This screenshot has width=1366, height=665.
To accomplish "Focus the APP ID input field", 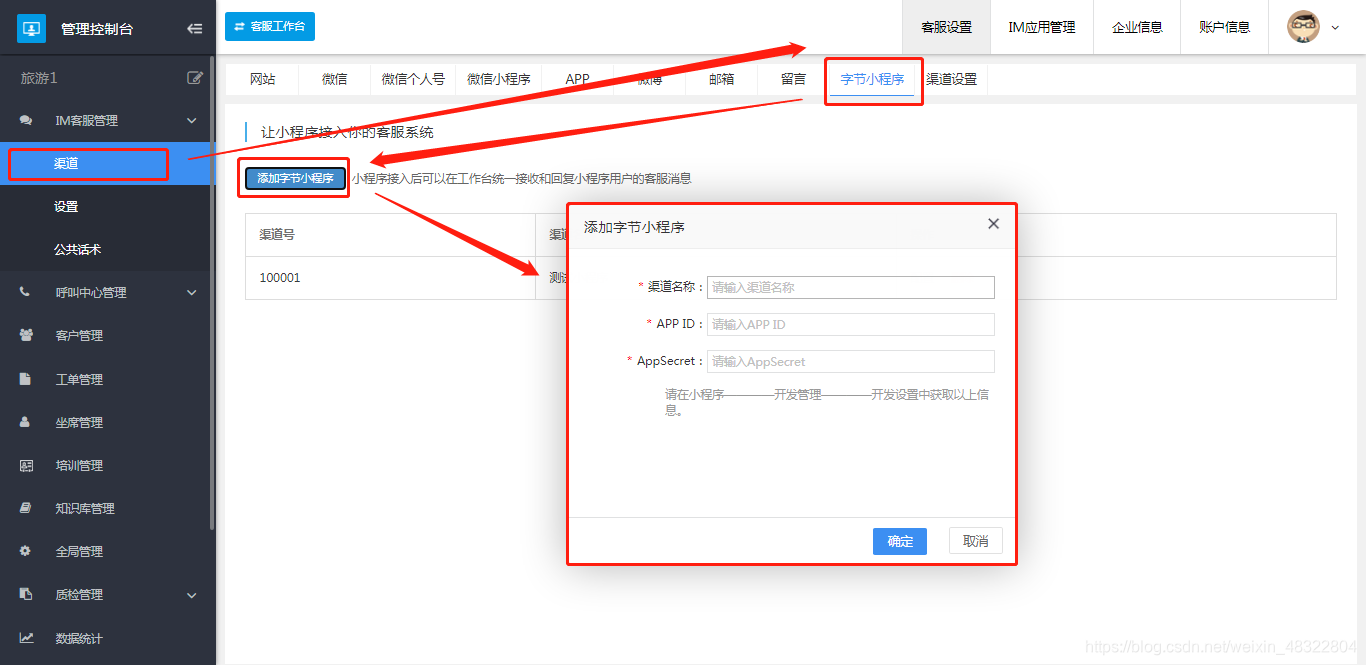I will click(x=851, y=324).
